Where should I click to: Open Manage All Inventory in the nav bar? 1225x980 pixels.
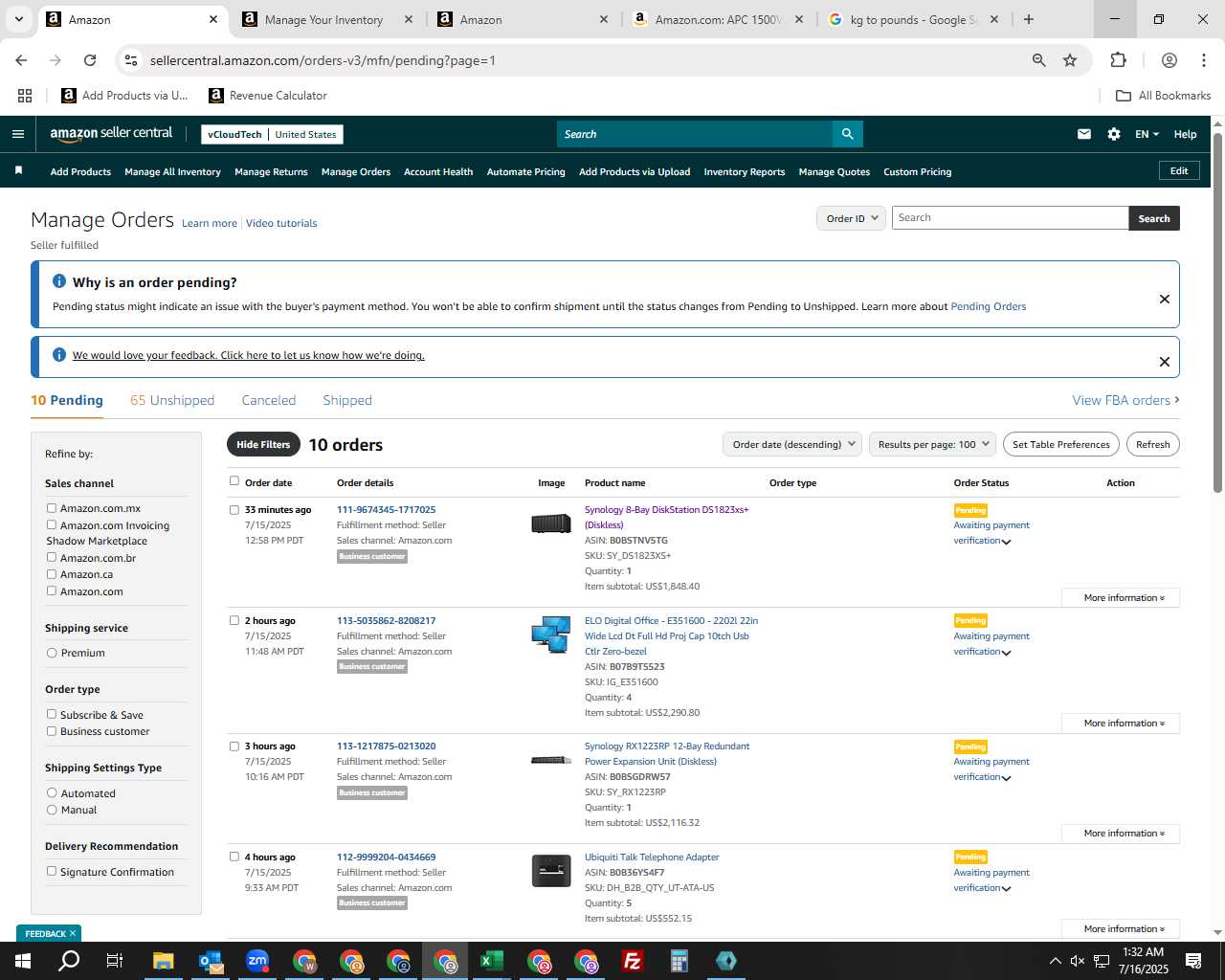coord(172,171)
